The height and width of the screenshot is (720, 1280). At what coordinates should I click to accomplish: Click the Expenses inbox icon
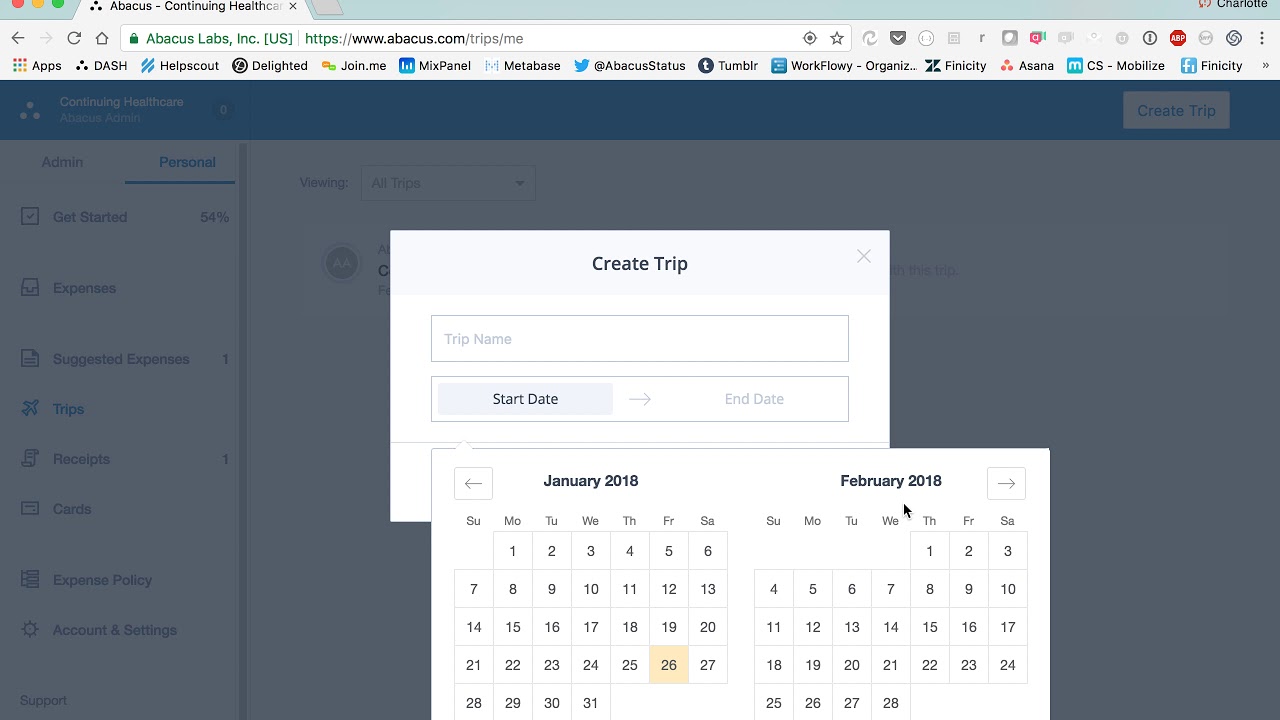pos(30,288)
